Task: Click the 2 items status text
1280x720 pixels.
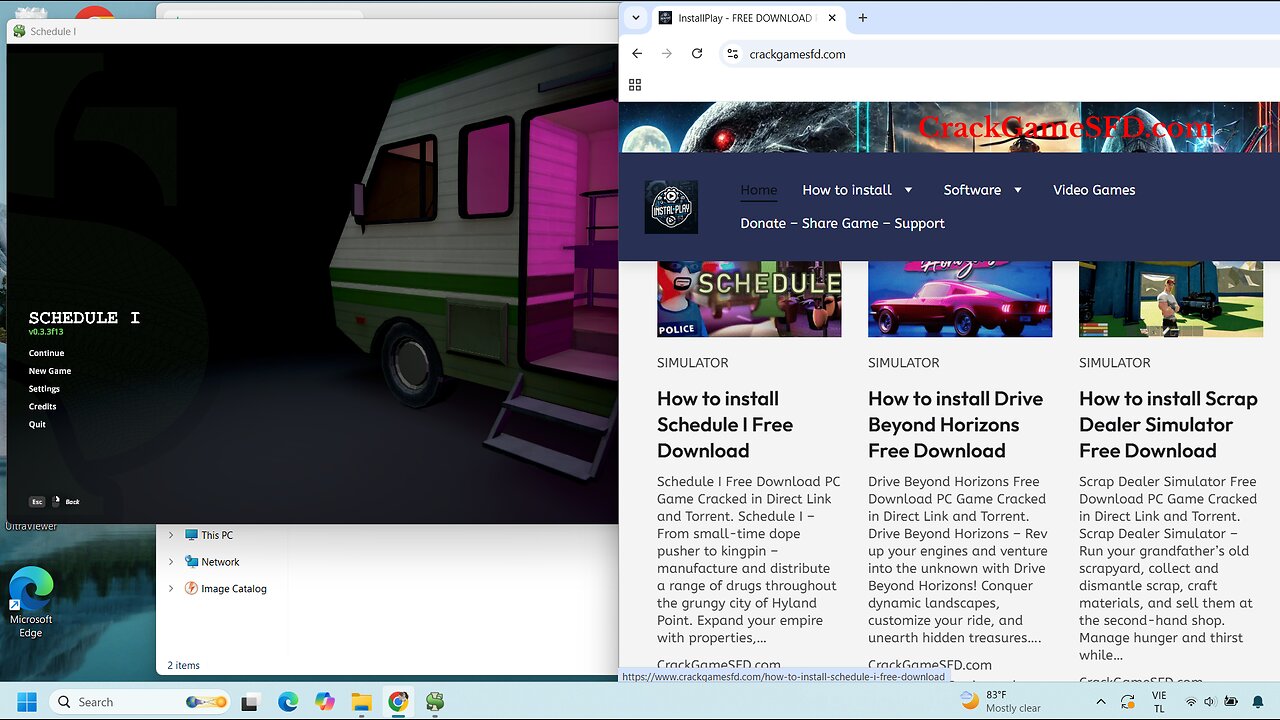Action: coord(184,665)
